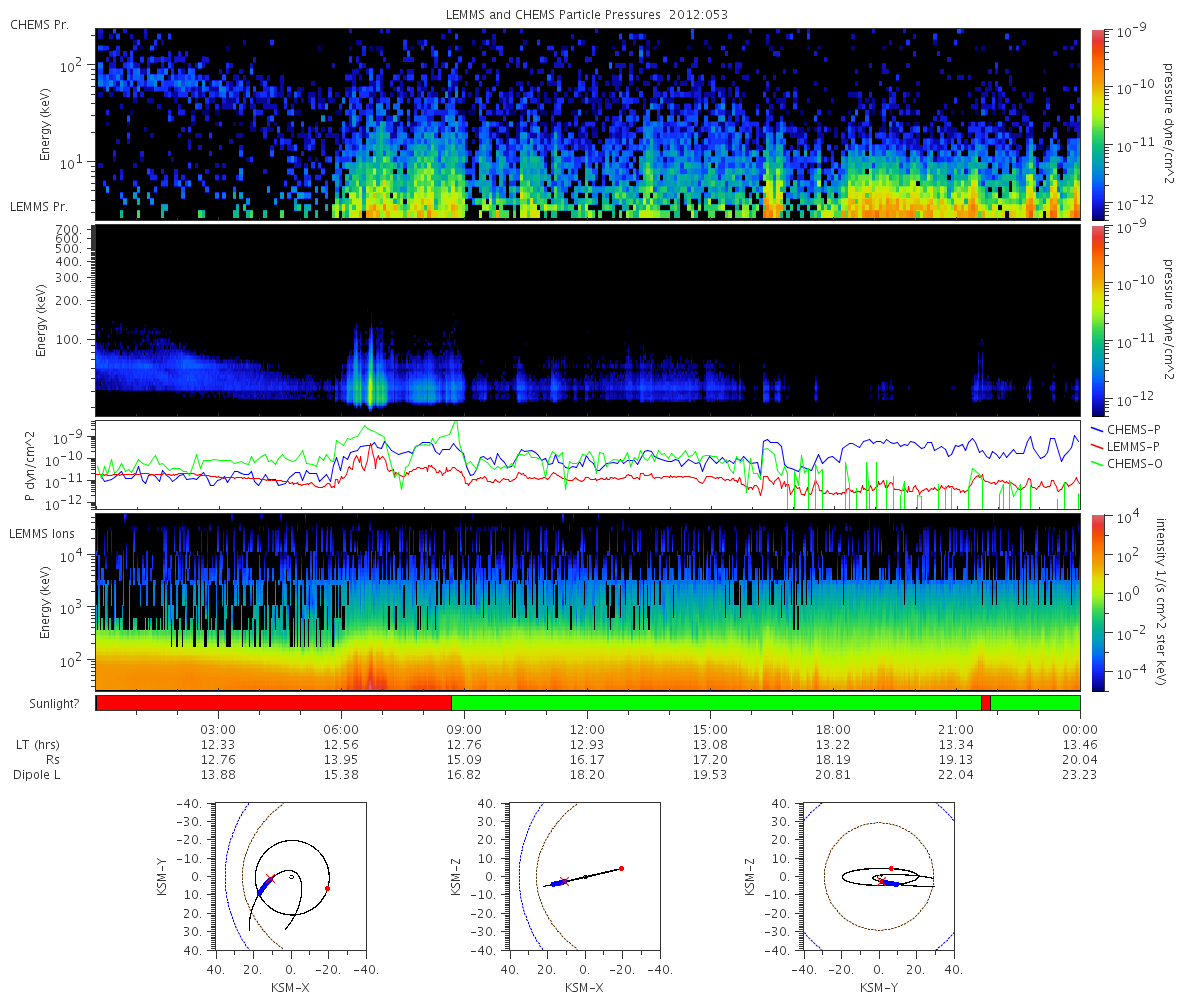1200x1000 pixels.
Task: Click the Dipole L value 13.88
Action: [219, 775]
